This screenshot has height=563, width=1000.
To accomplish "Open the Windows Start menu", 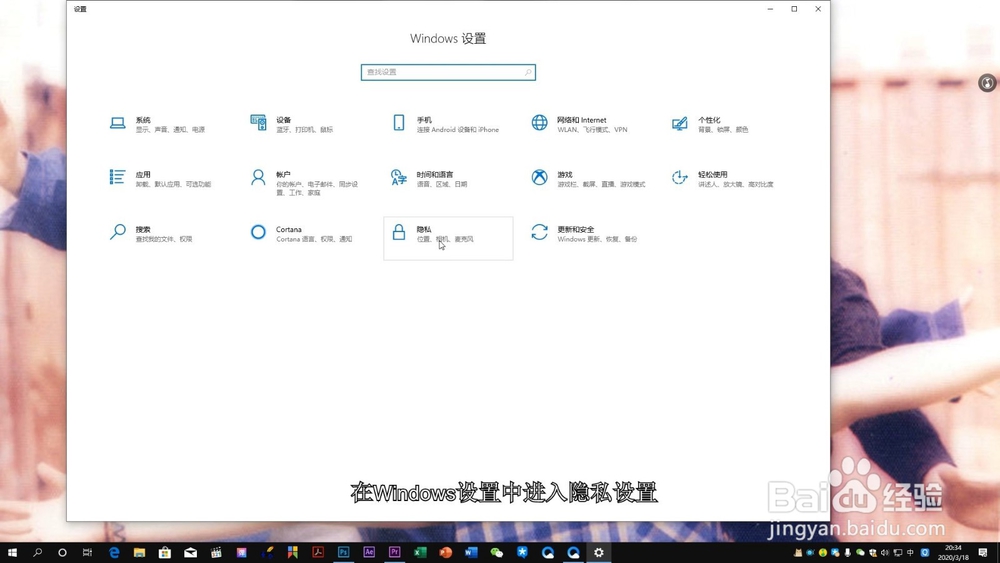I will 12,552.
